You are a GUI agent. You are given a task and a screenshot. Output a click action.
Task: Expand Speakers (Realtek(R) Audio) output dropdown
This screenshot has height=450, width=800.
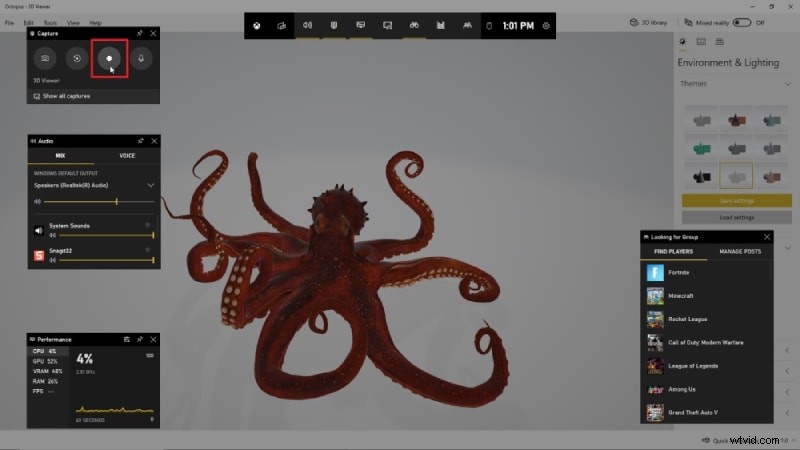tap(151, 185)
